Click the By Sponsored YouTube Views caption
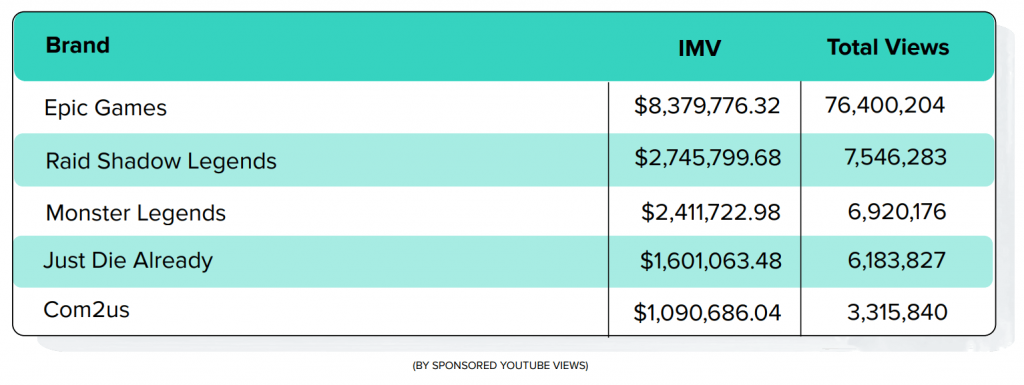Screen dimensions: 1024x385 (x=500, y=366)
